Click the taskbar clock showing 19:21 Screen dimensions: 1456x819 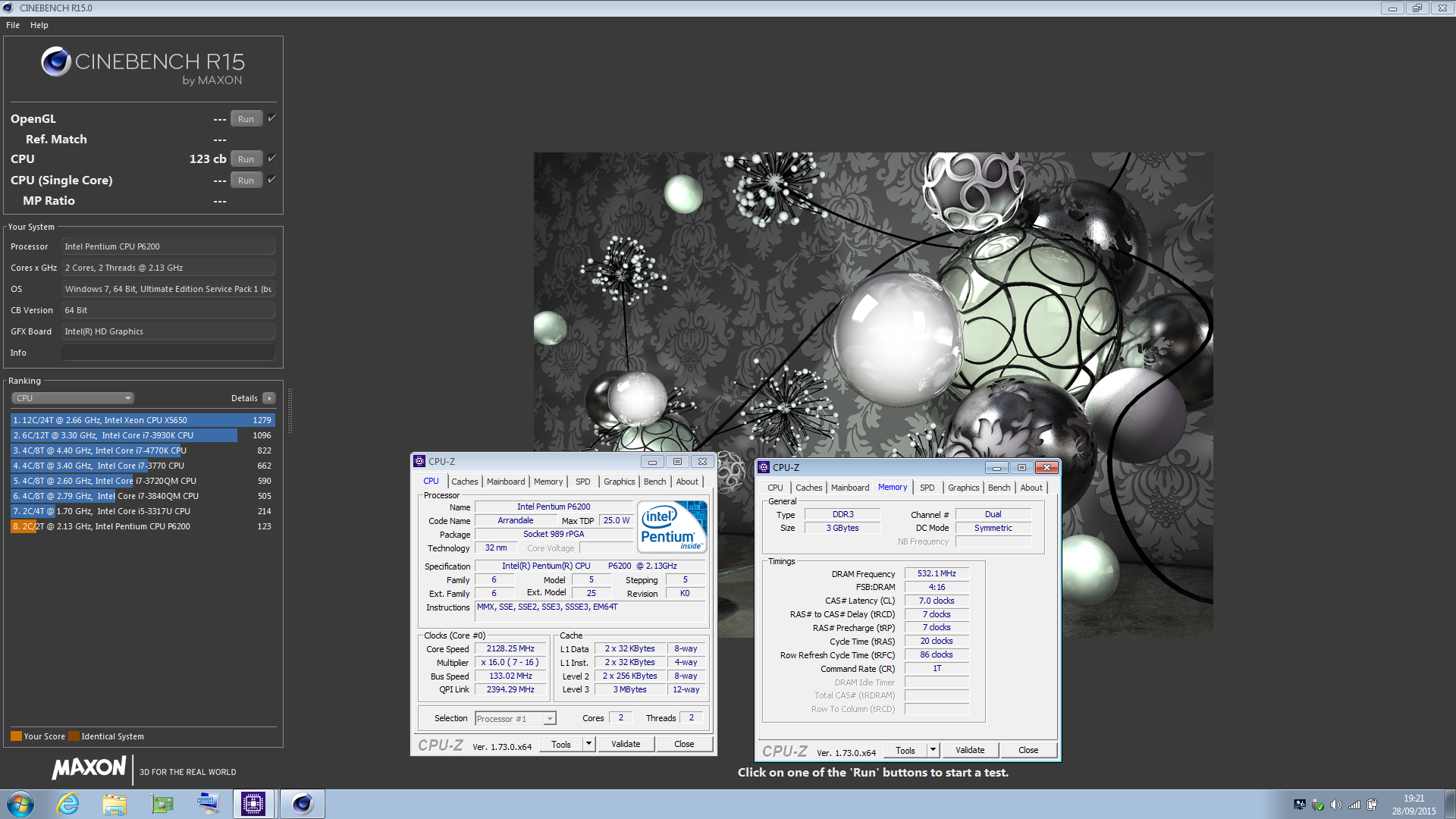point(1414,805)
